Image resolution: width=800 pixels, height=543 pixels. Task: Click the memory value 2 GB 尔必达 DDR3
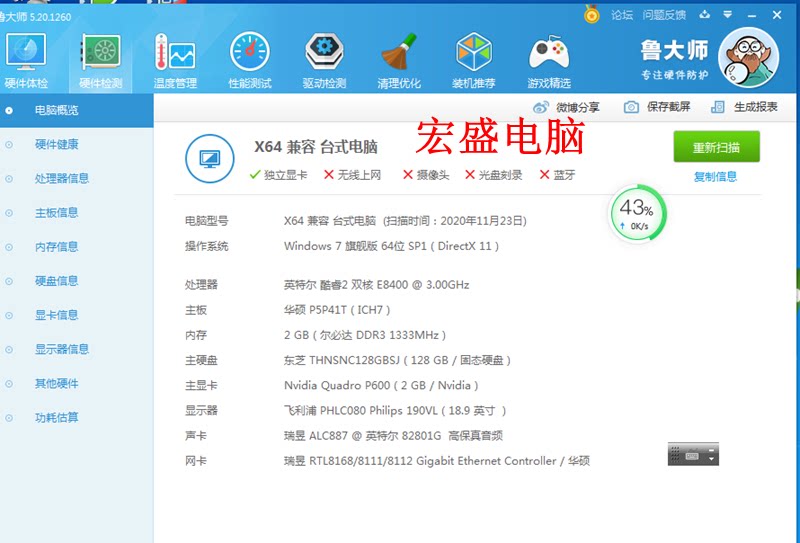point(365,335)
